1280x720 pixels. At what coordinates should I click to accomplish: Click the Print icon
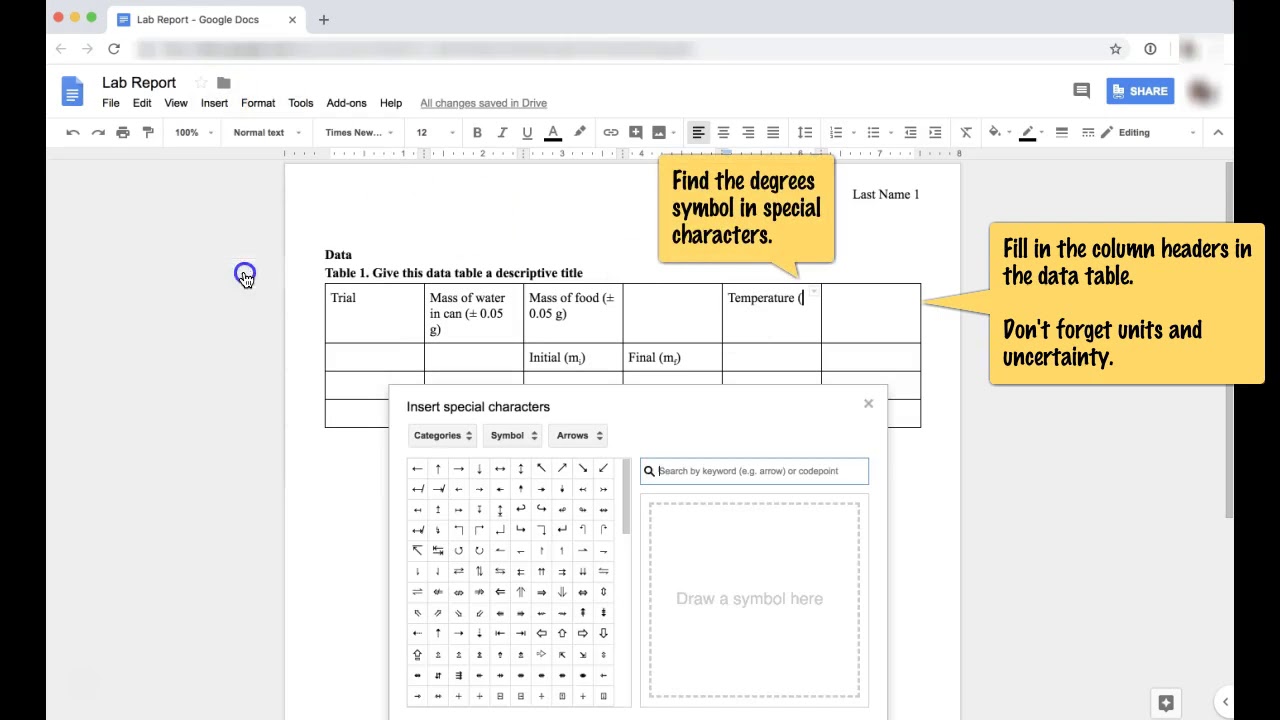click(x=123, y=132)
